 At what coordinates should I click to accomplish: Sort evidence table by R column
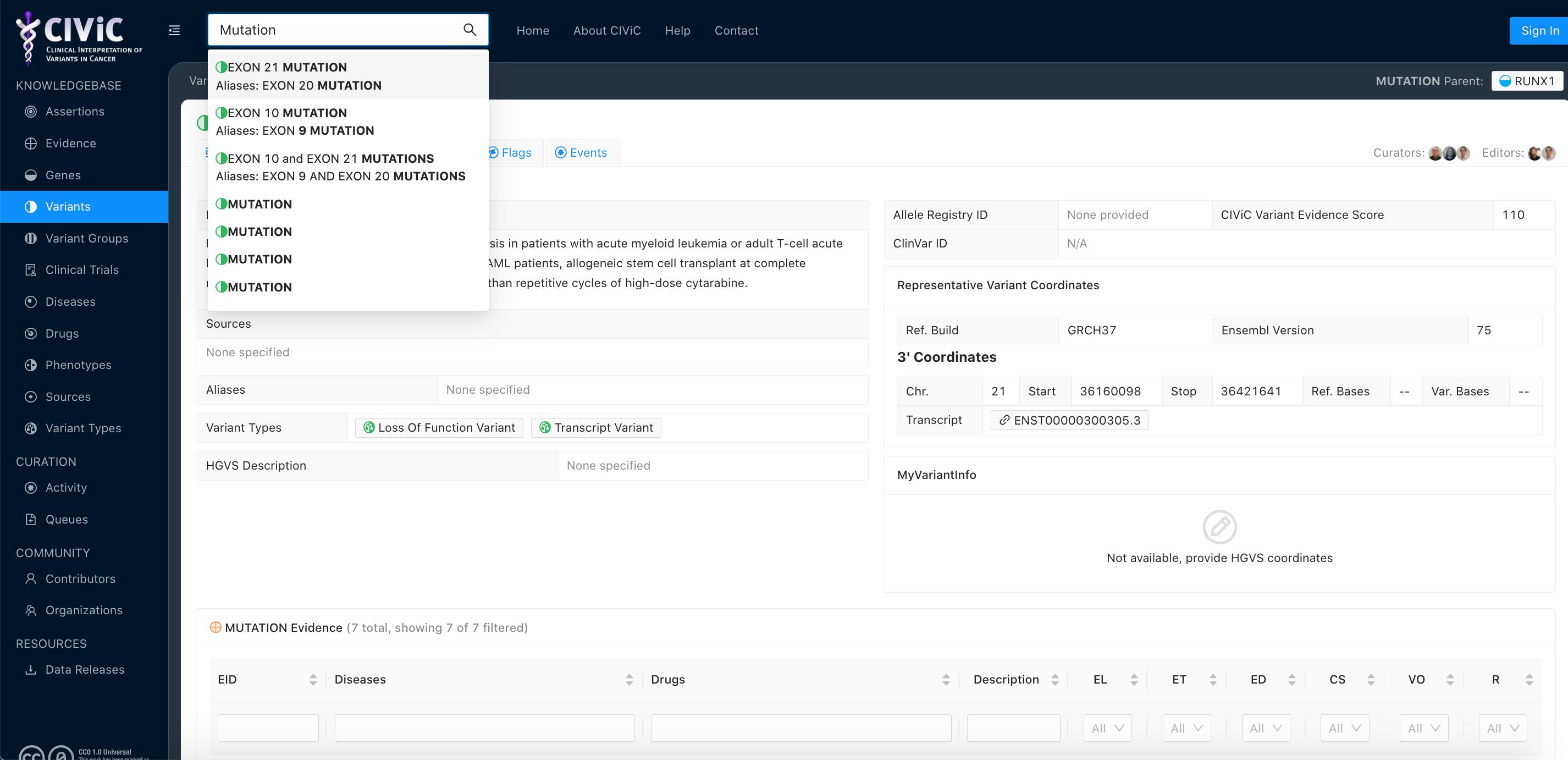(1529, 680)
